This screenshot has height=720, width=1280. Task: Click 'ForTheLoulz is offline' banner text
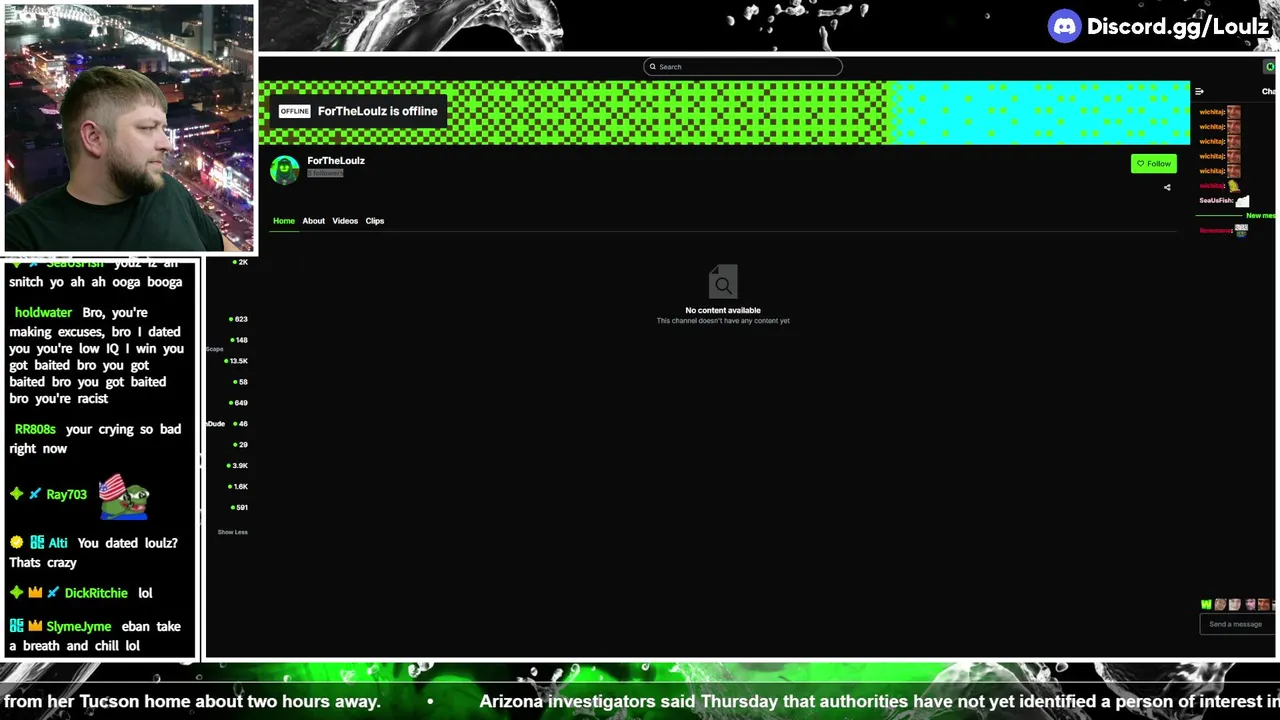pyautogui.click(x=377, y=111)
